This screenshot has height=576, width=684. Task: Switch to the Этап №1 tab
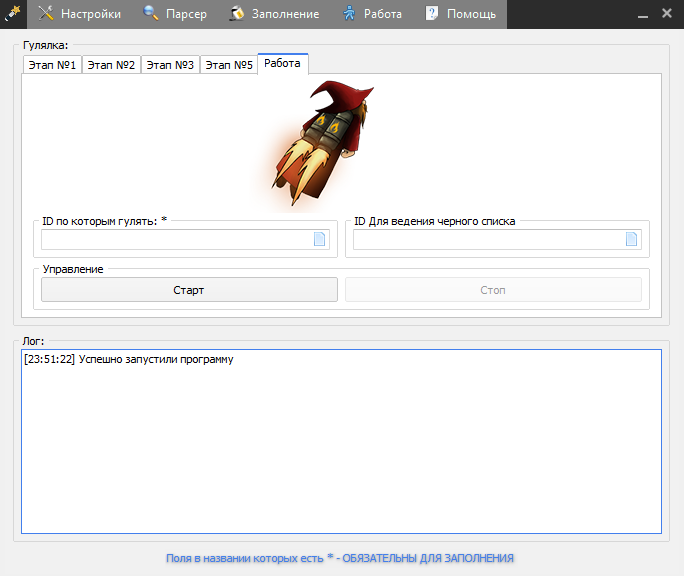coord(52,65)
